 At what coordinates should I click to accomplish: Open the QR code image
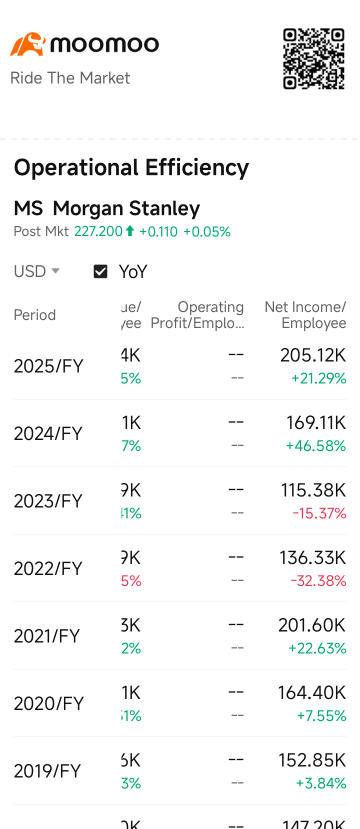314,59
